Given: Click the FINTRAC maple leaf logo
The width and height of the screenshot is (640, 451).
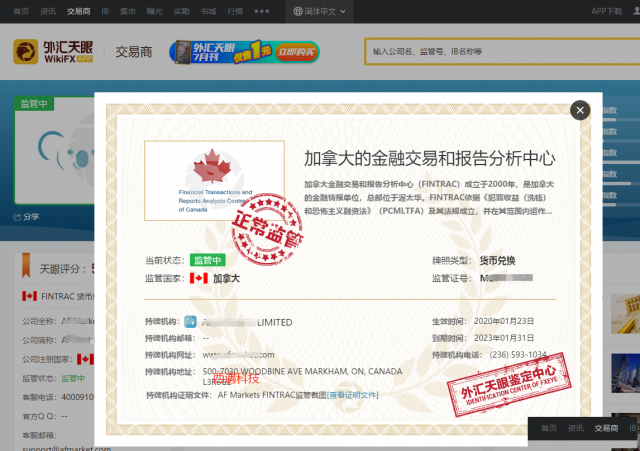Looking at the screenshot, I should pyautogui.click(x=210, y=167).
